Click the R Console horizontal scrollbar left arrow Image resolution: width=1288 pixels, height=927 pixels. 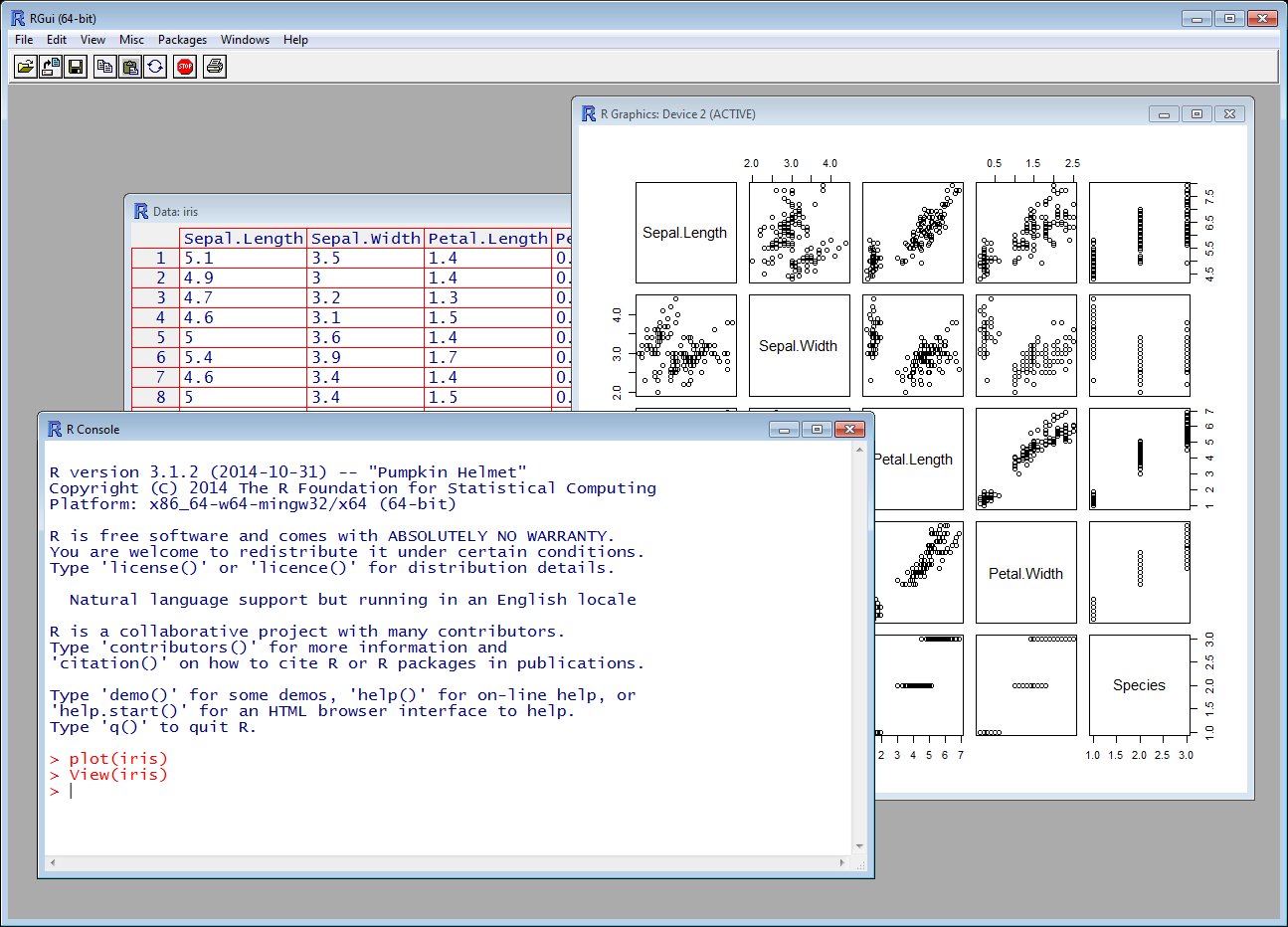[53, 863]
